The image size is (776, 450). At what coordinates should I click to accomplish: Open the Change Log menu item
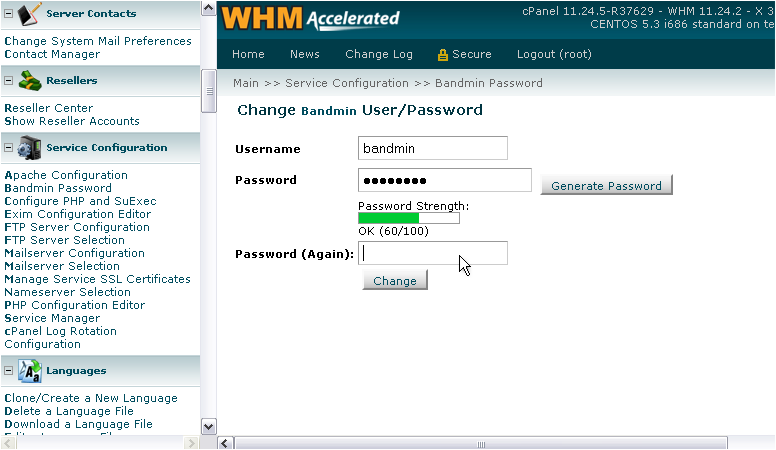click(x=379, y=54)
